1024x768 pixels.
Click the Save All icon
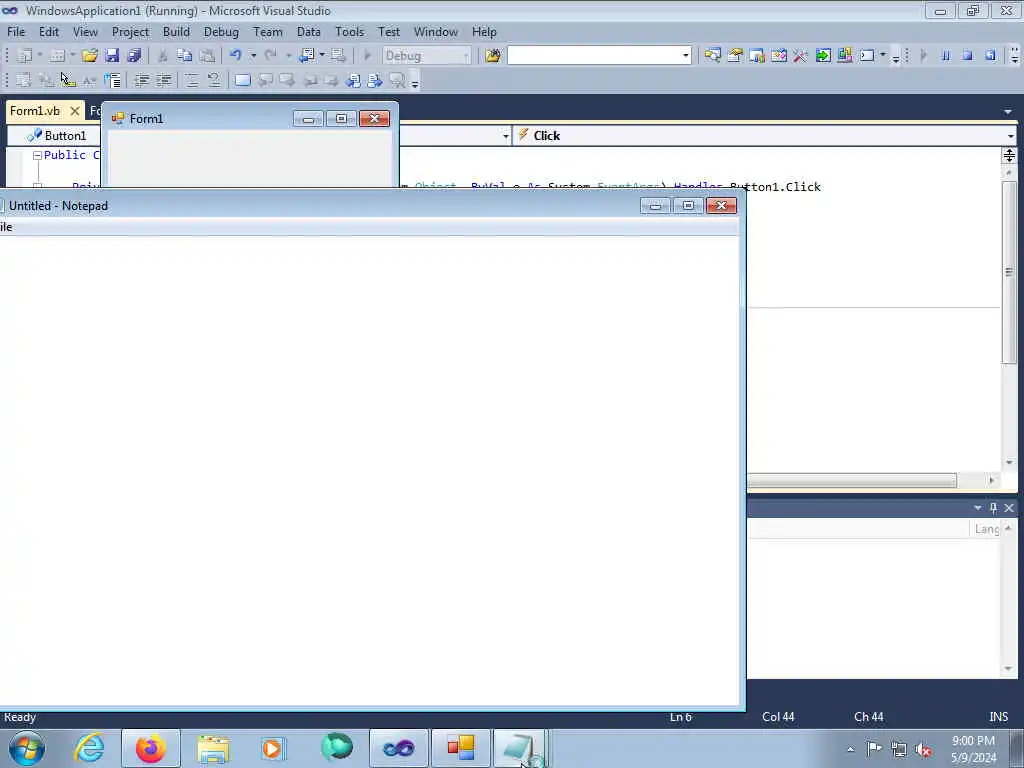tap(135, 56)
